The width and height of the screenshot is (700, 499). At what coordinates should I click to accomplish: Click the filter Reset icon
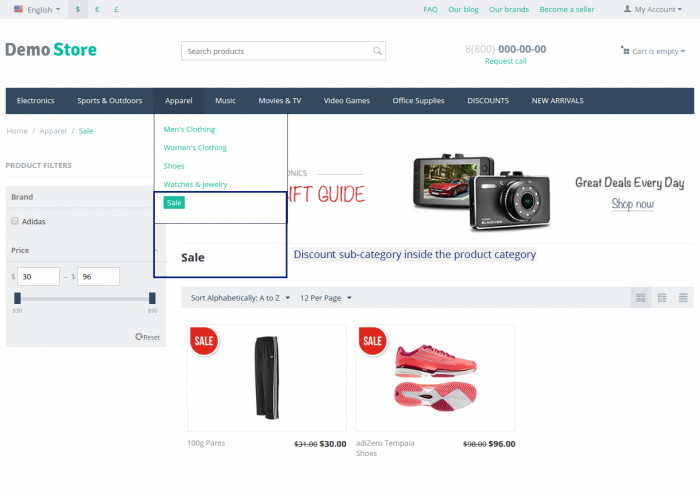pos(139,337)
